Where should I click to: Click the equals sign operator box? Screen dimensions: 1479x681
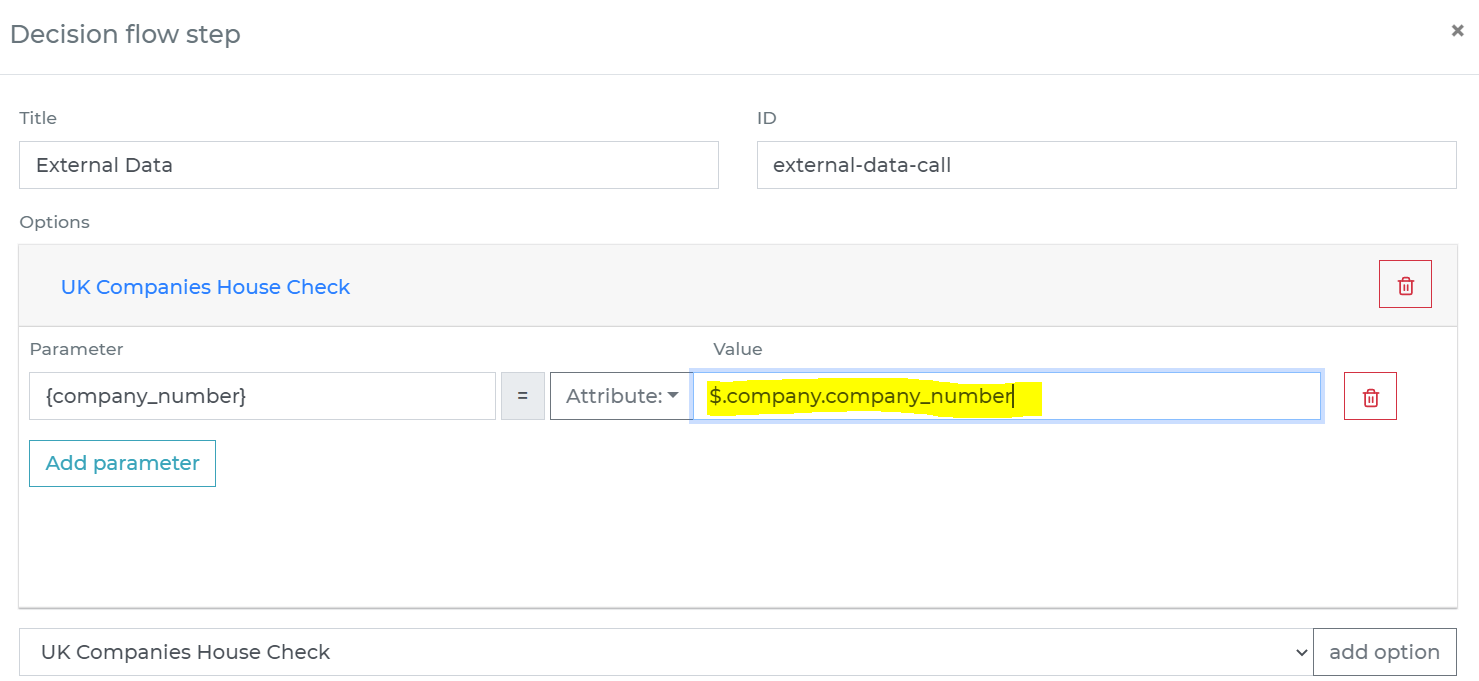tap(522, 396)
